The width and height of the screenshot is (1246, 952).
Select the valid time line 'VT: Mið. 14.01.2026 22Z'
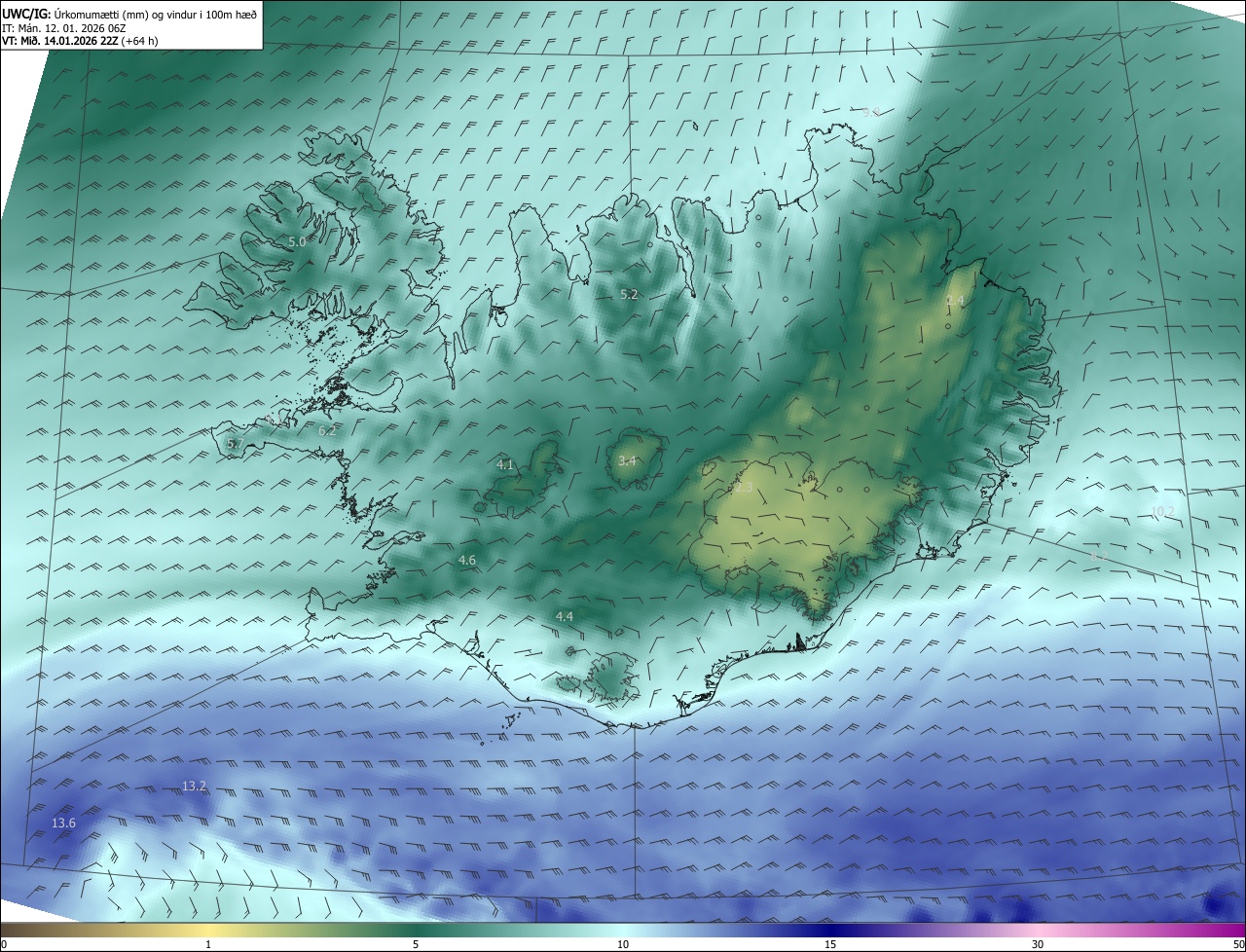pos(80,41)
